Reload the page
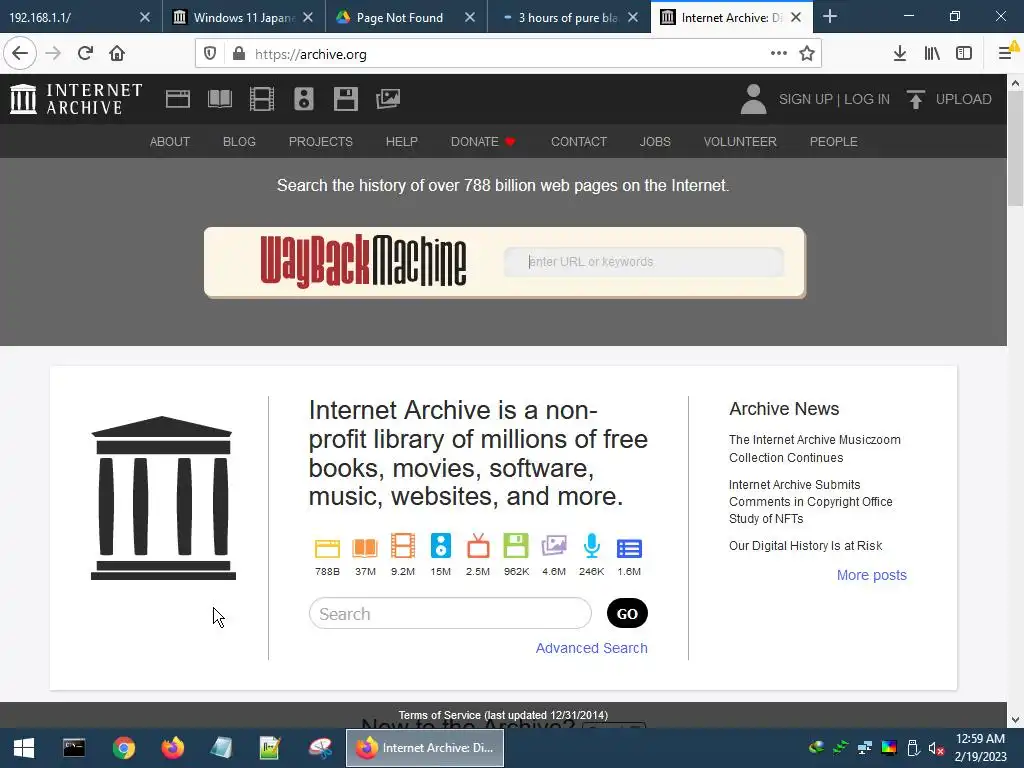This screenshot has width=1024, height=768. [x=85, y=54]
